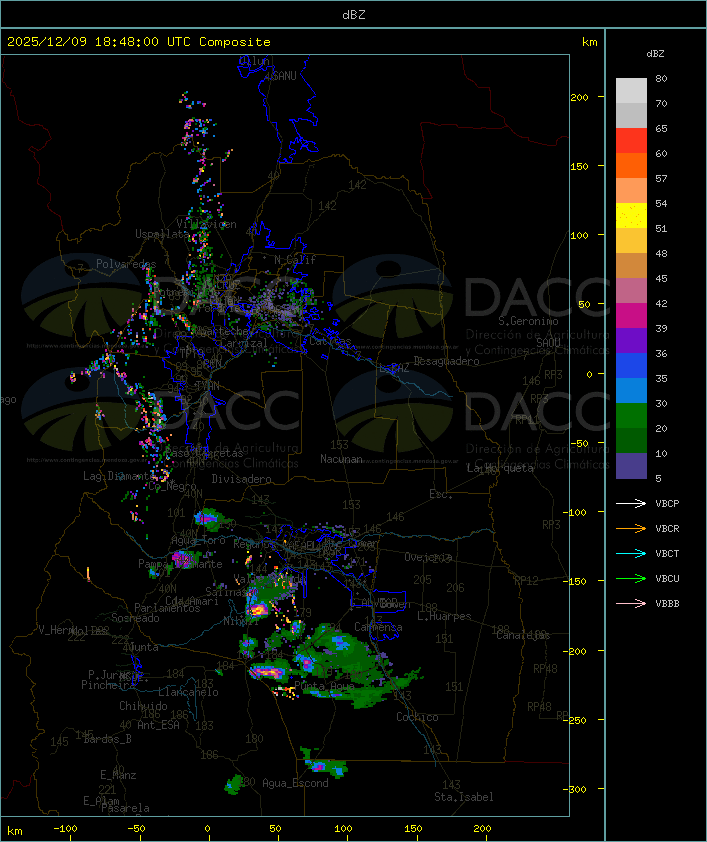
Task: Click the S.Geronimo map label
Action: tap(528, 321)
